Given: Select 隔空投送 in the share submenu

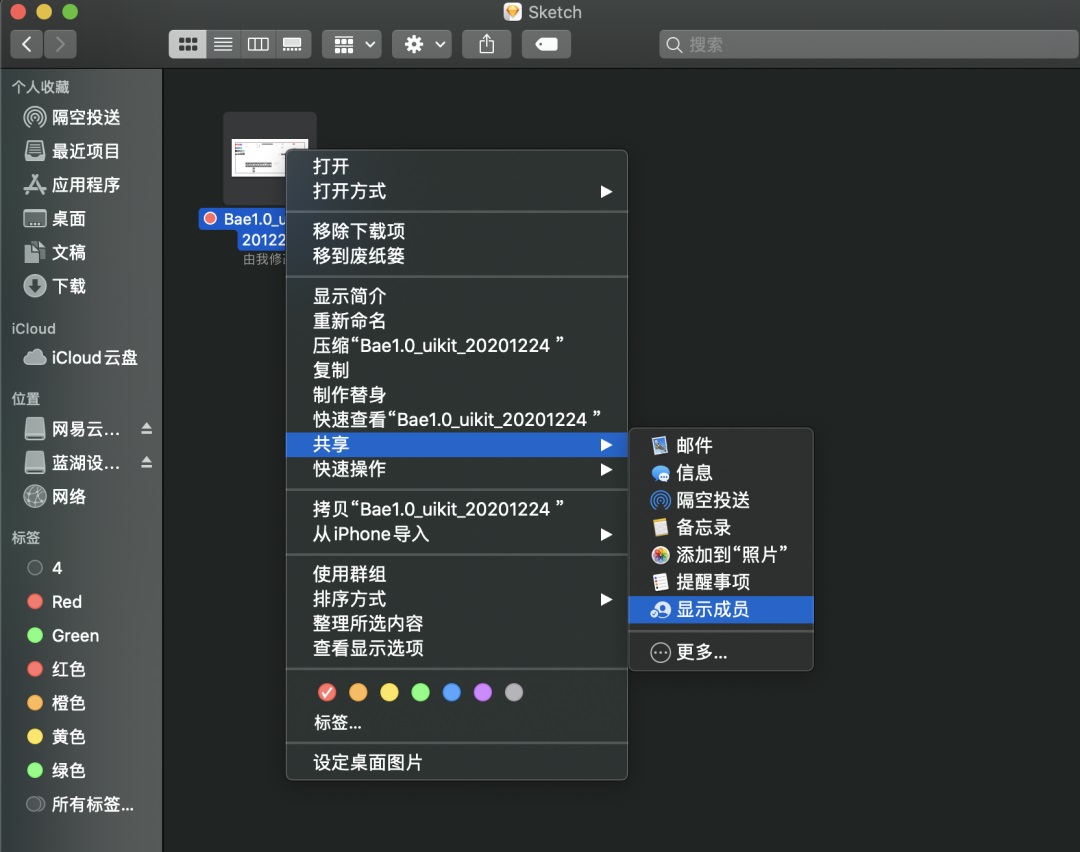Looking at the screenshot, I should click(x=721, y=500).
